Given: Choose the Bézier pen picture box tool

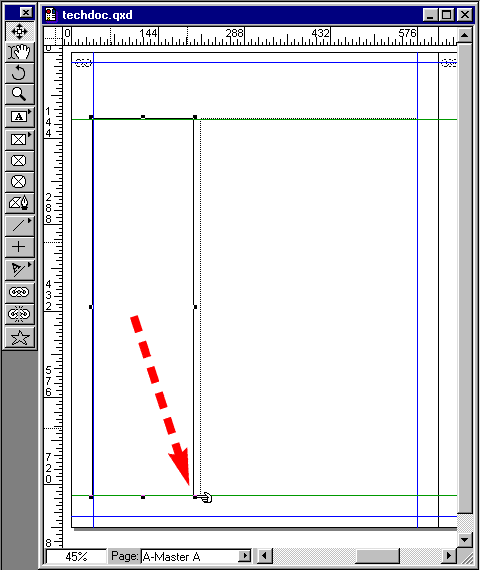Looking at the screenshot, I should [20, 203].
